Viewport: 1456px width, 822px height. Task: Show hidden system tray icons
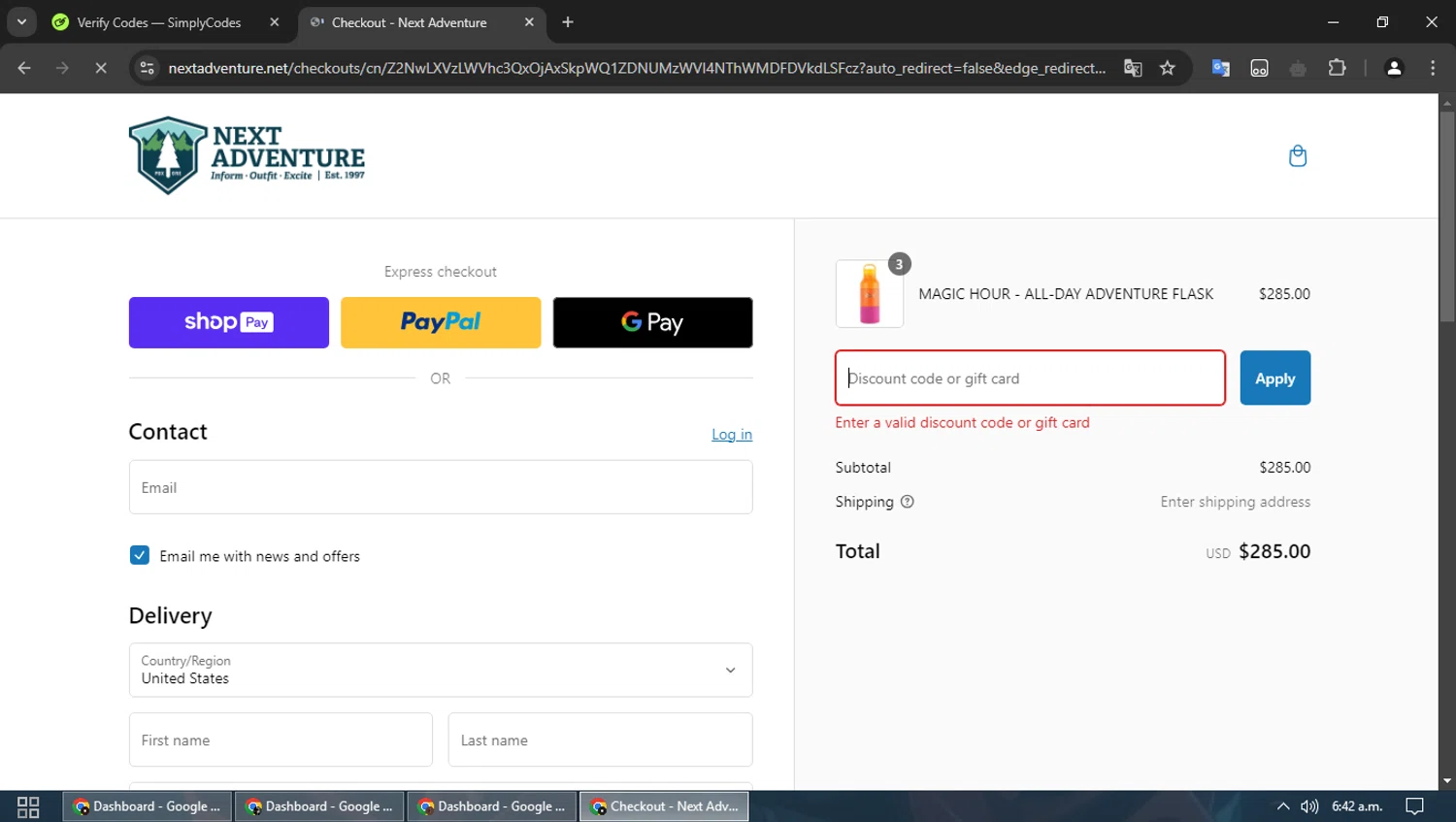tap(1283, 806)
